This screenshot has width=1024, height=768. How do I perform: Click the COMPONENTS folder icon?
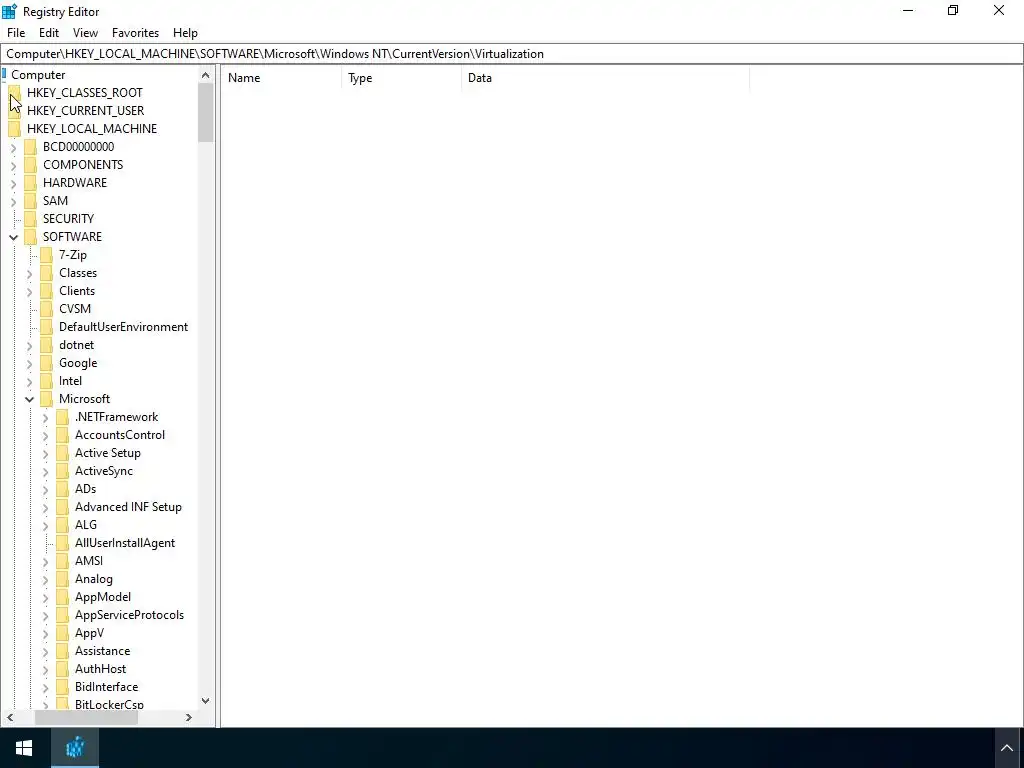point(30,165)
